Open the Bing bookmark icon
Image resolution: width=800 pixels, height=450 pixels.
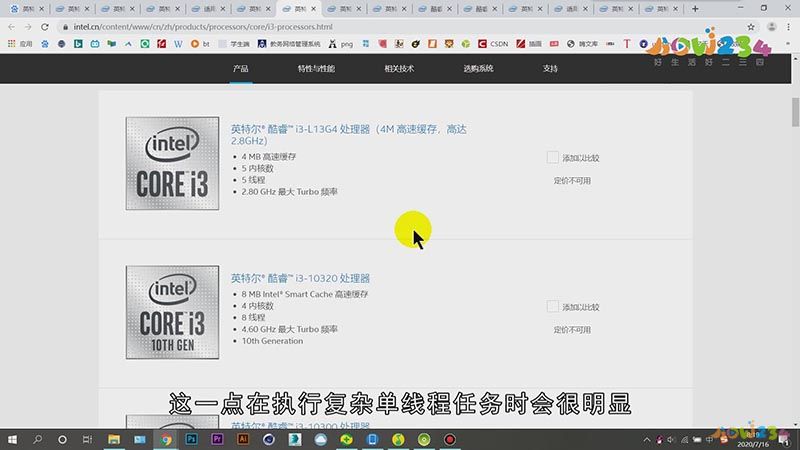coord(78,44)
